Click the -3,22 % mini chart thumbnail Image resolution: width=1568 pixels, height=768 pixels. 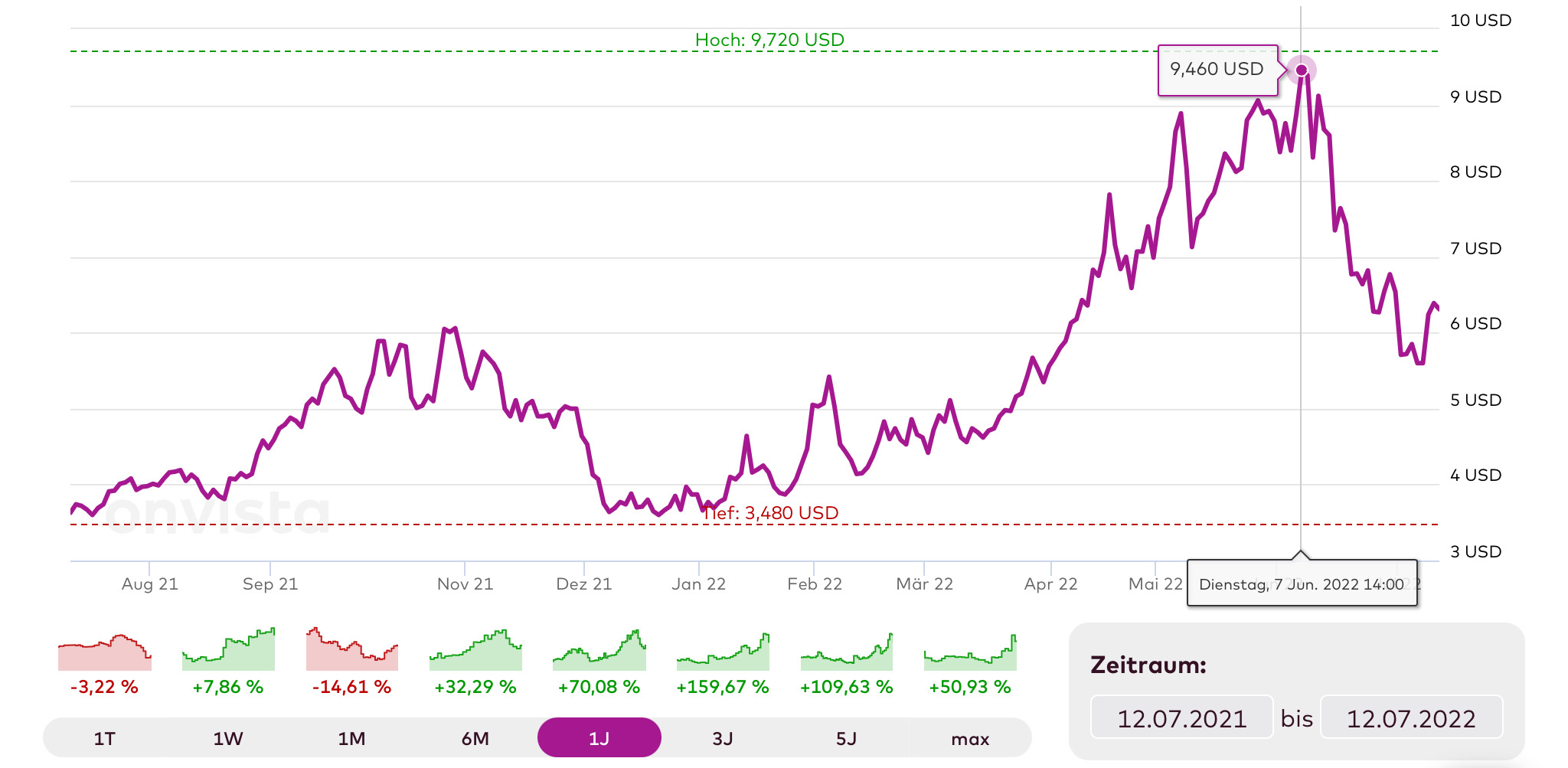coord(105,652)
